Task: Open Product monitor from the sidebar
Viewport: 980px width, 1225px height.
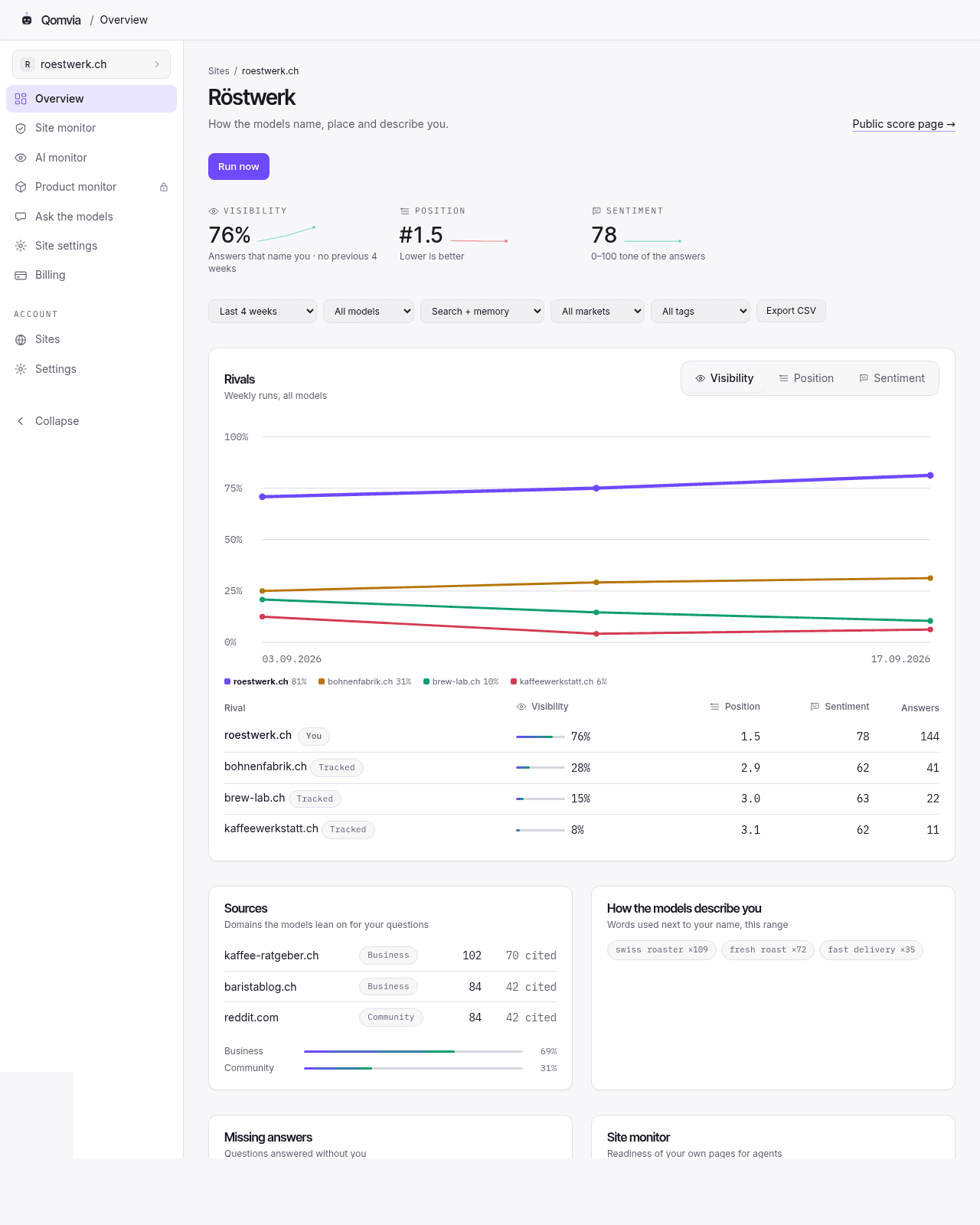Action: (92, 187)
